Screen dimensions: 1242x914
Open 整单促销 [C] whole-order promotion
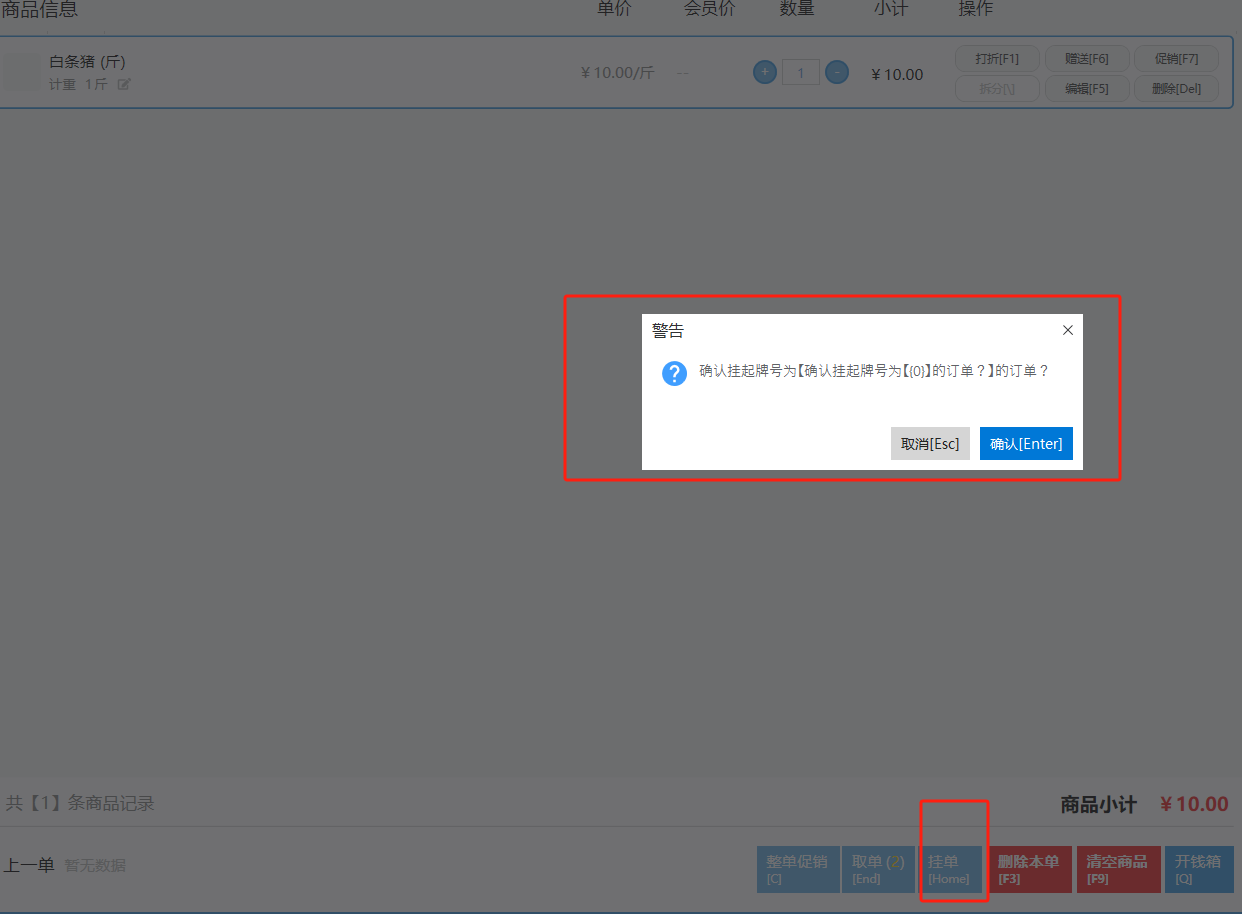click(797, 869)
